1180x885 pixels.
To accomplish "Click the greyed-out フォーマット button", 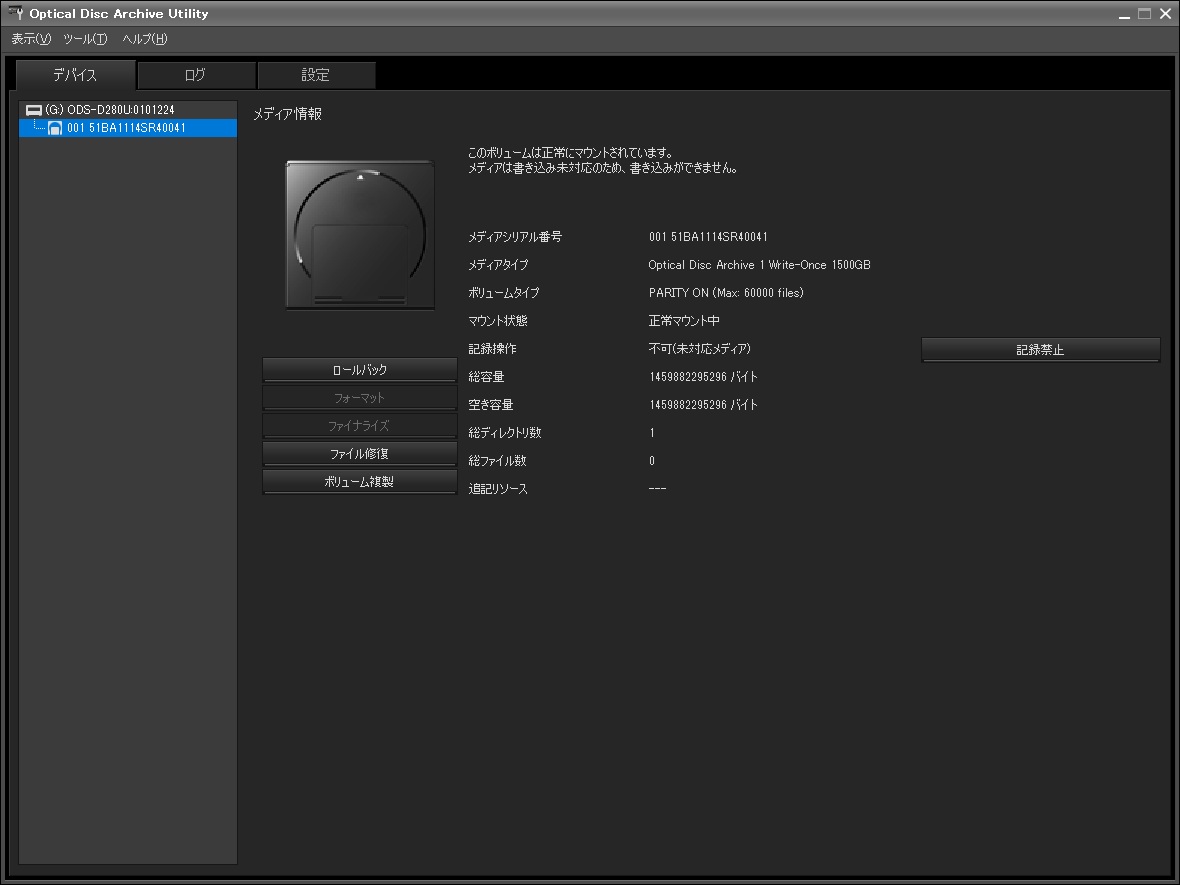I will tap(360, 398).
